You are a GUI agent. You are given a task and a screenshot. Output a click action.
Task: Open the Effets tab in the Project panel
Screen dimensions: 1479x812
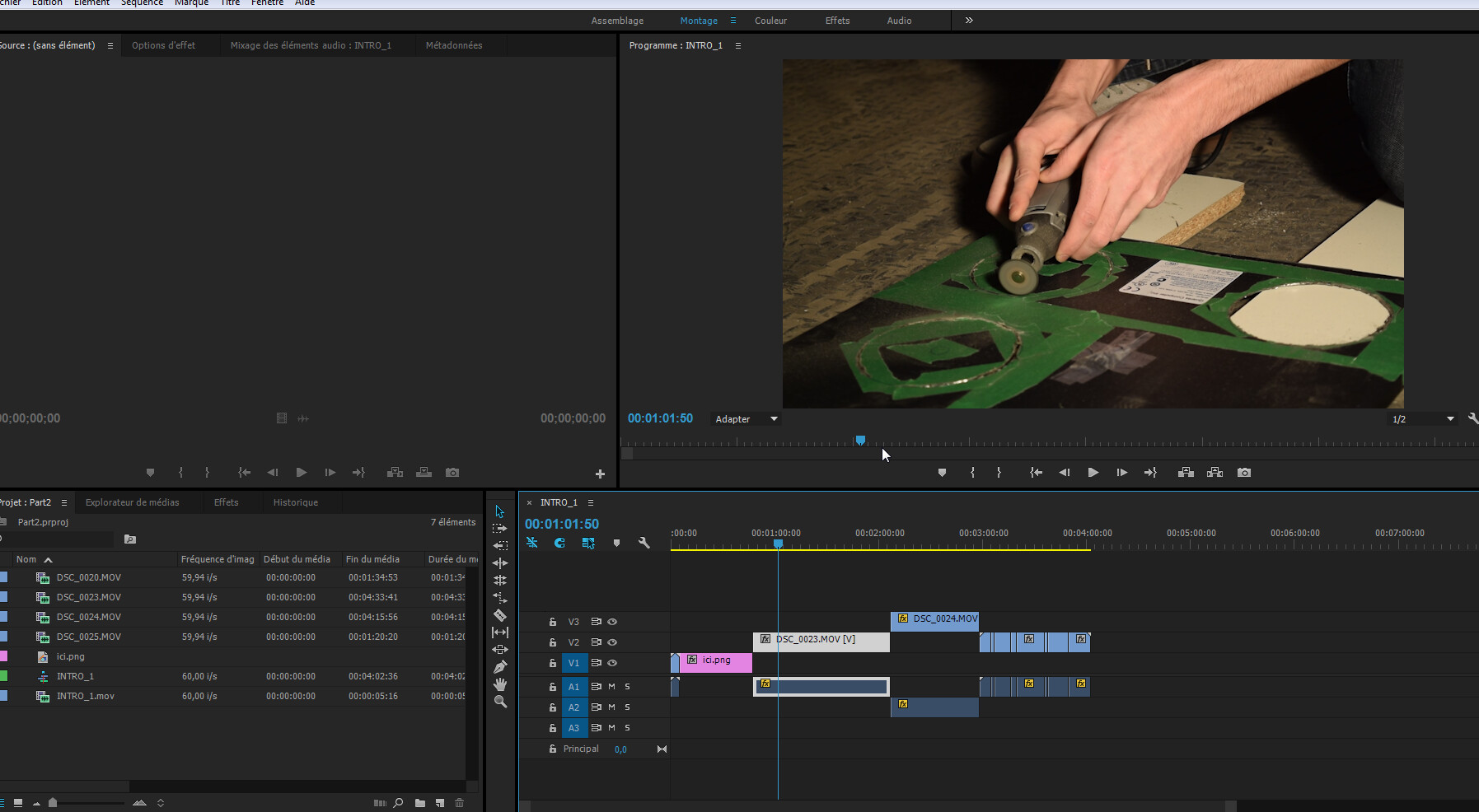(x=226, y=502)
